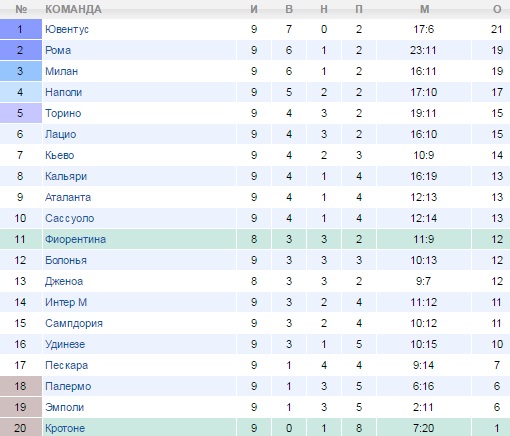Click the Кротоне team link
510x436 pixels.
[x=65, y=428]
